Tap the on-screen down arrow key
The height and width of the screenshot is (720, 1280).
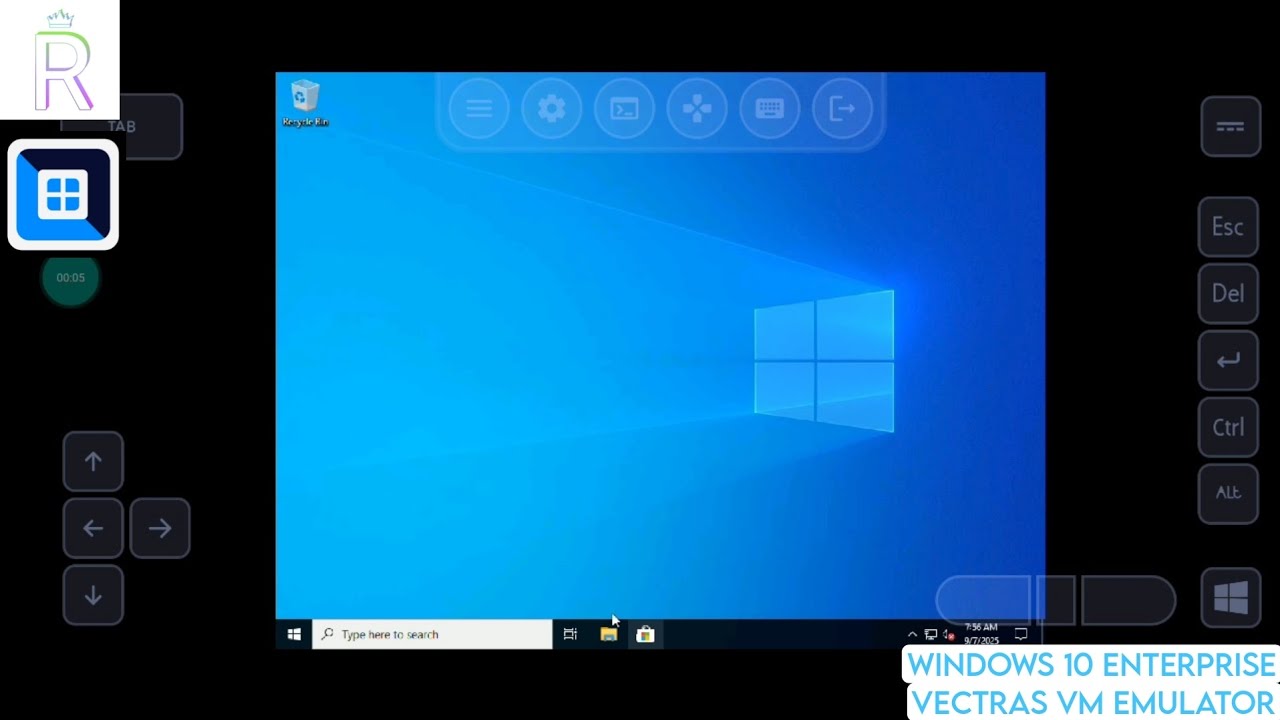coord(93,595)
